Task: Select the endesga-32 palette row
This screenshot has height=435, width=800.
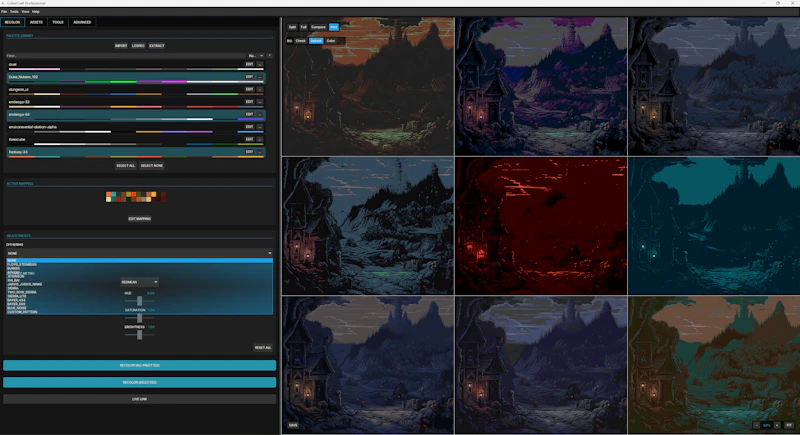Action: (x=136, y=103)
